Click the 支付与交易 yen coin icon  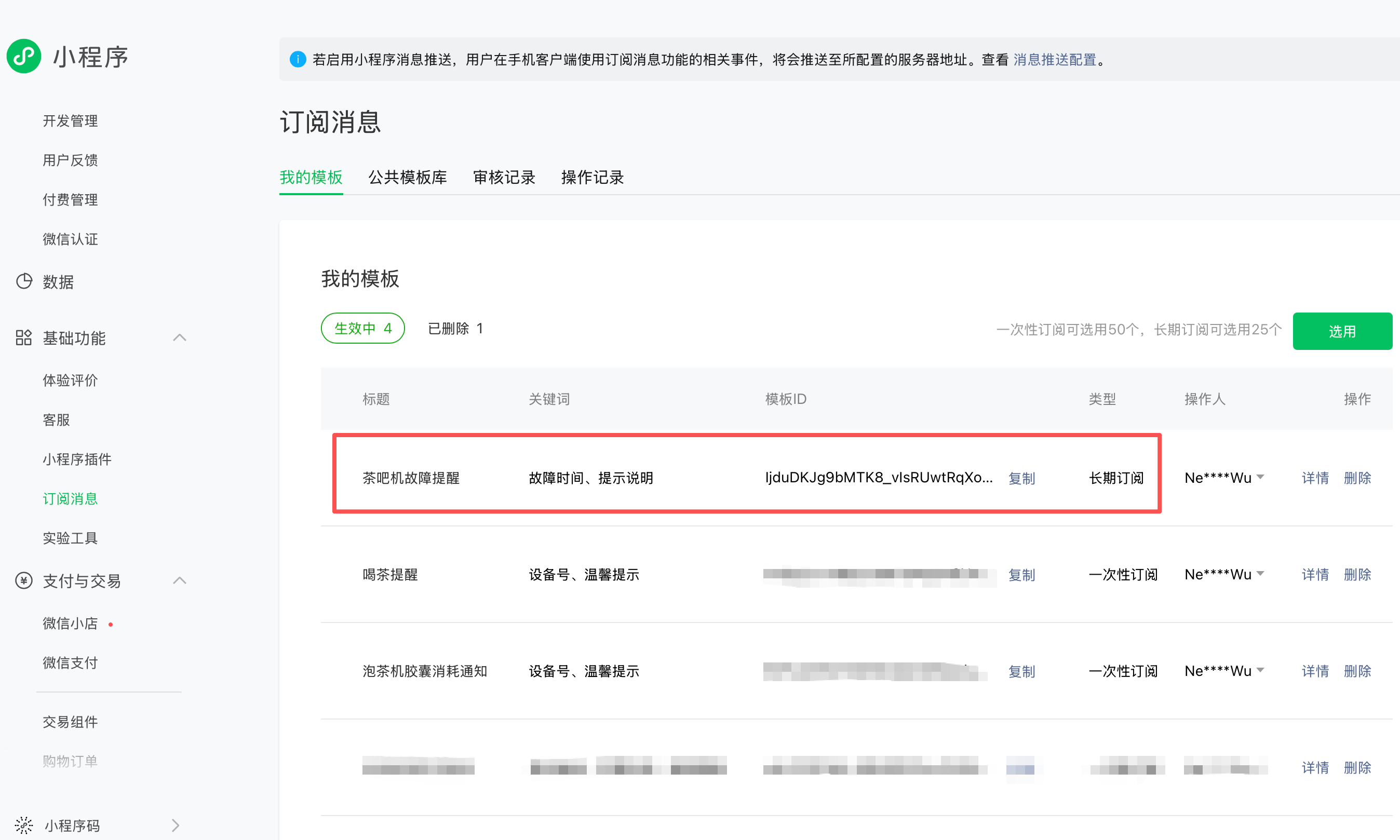24,581
